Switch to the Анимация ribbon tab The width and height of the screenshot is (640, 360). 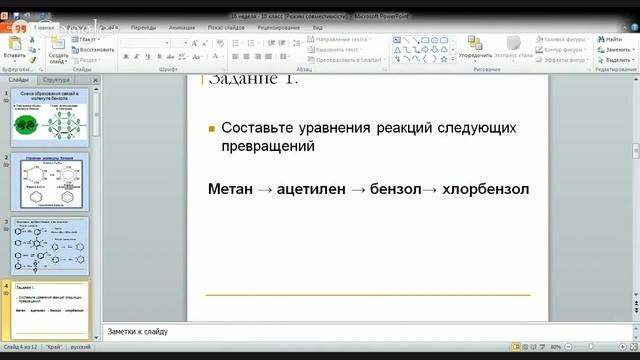tap(182, 28)
